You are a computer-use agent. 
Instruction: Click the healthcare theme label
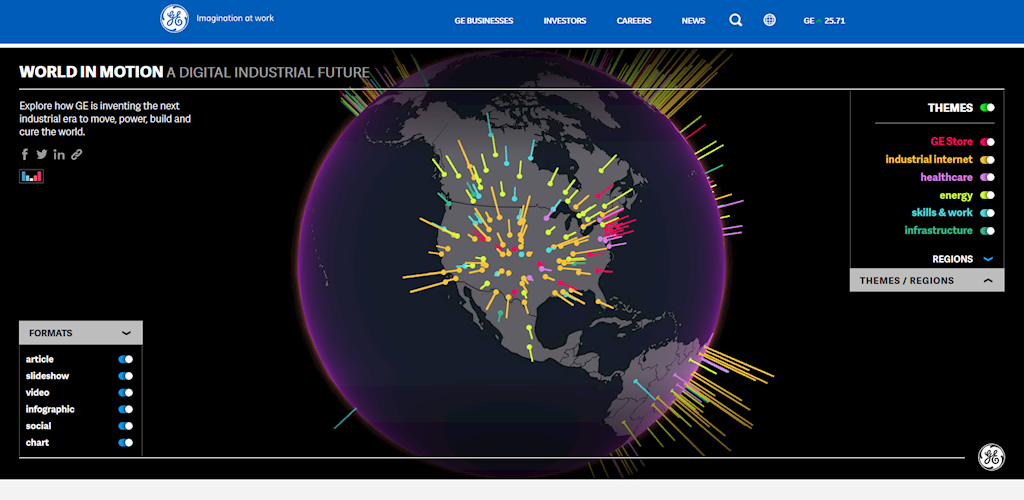[947, 177]
